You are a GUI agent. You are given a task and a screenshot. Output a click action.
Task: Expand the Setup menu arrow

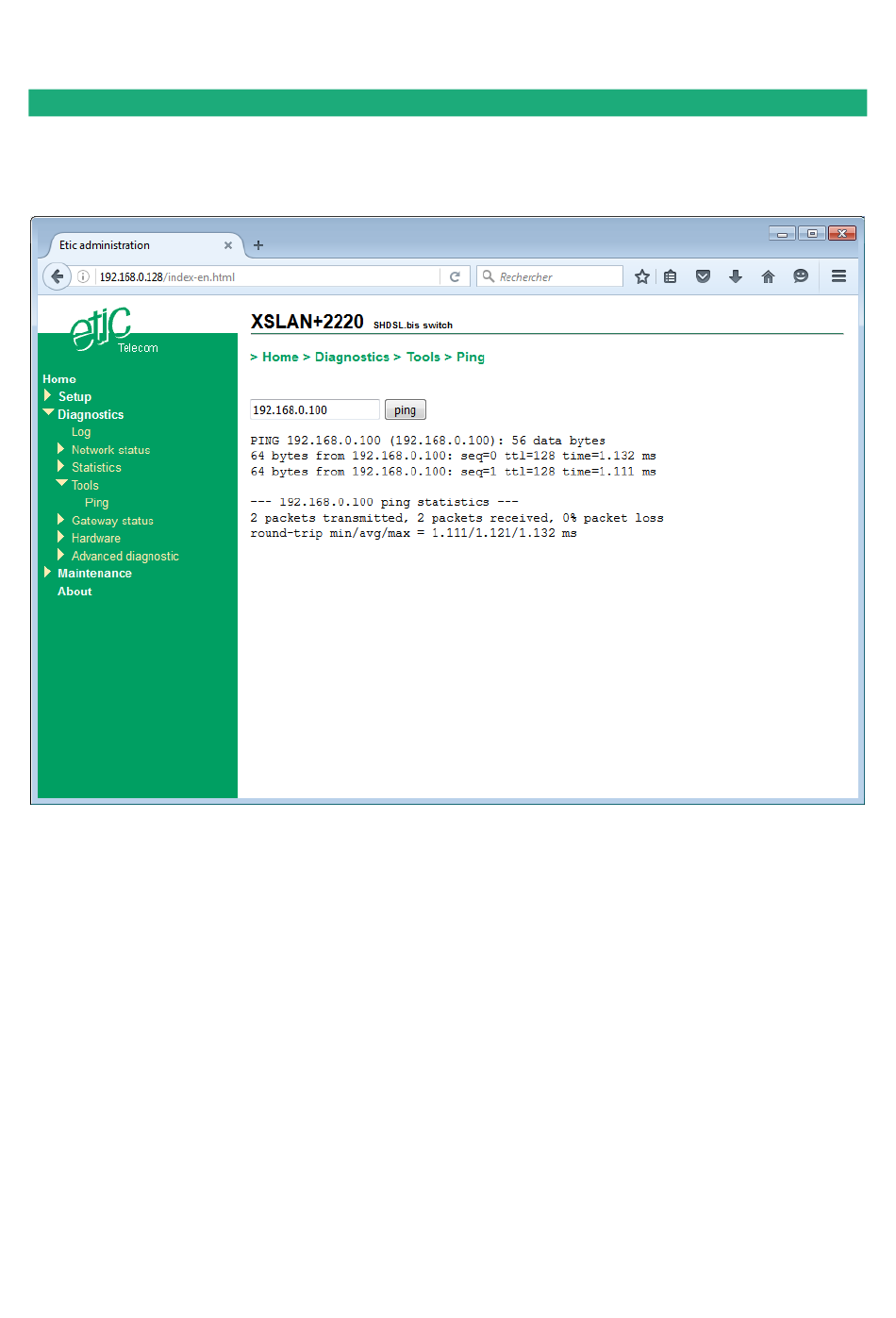tap(47, 395)
